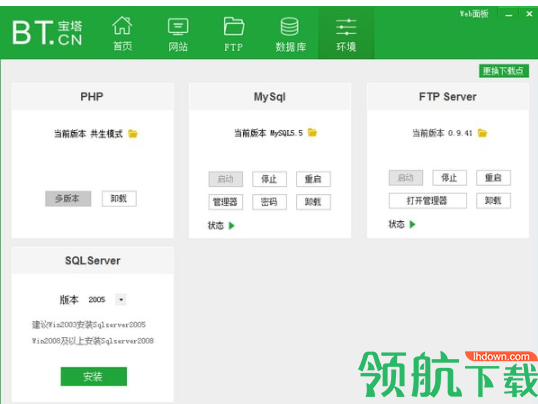Open the PHP folder icon
This screenshot has width=538, height=404.
[x=133, y=134]
